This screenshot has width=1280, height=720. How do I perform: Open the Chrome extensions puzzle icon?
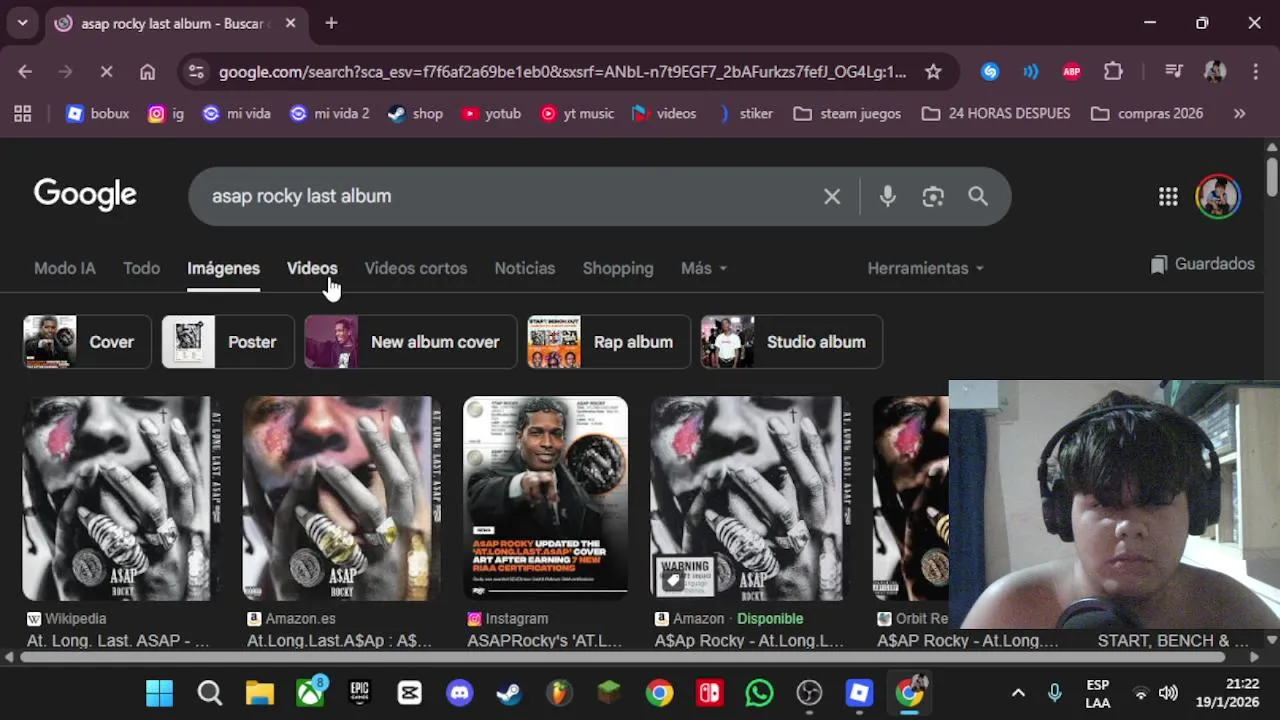(x=1113, y=72)
